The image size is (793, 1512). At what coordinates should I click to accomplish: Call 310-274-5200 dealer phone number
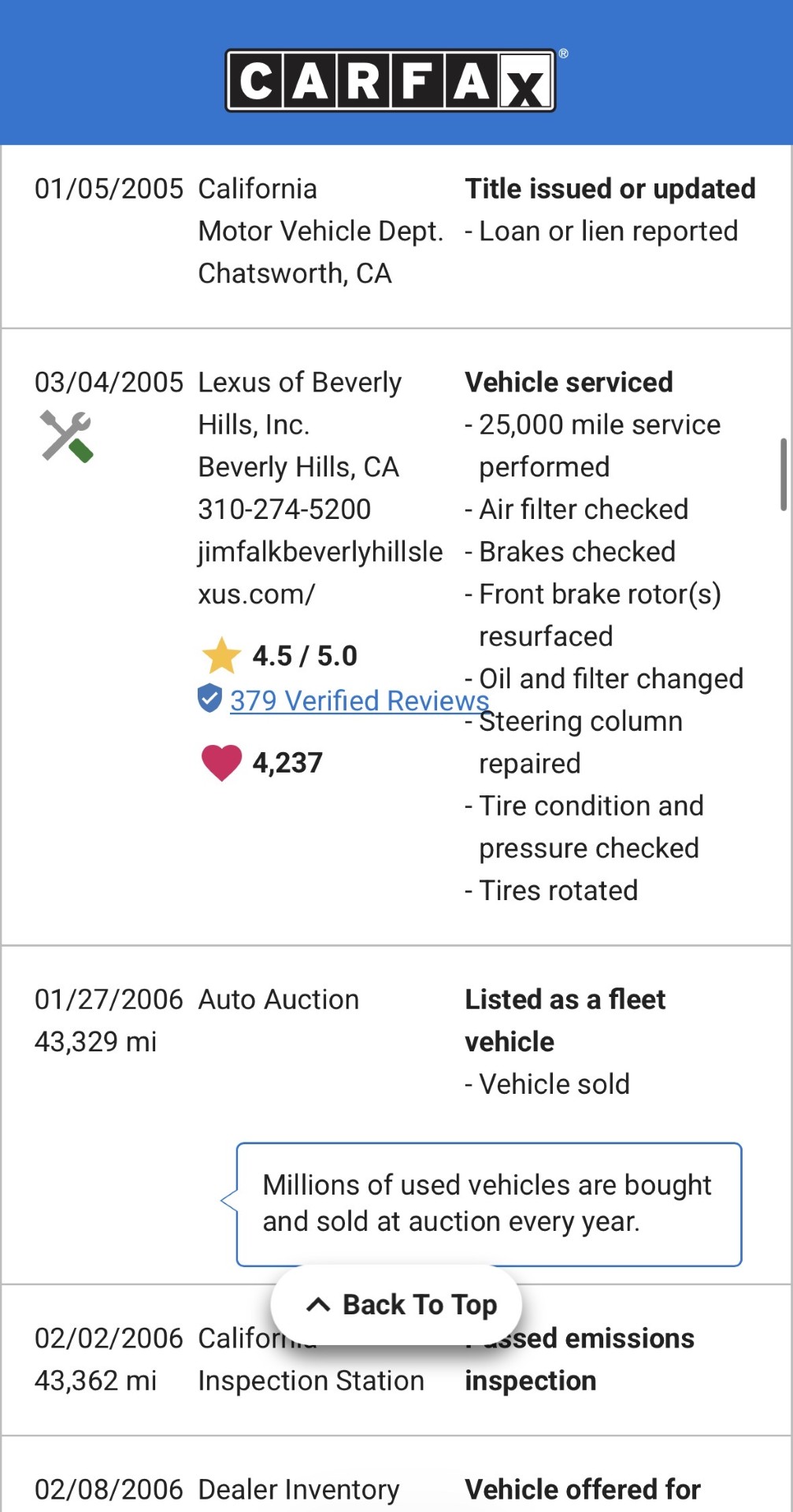coord(284,510)
